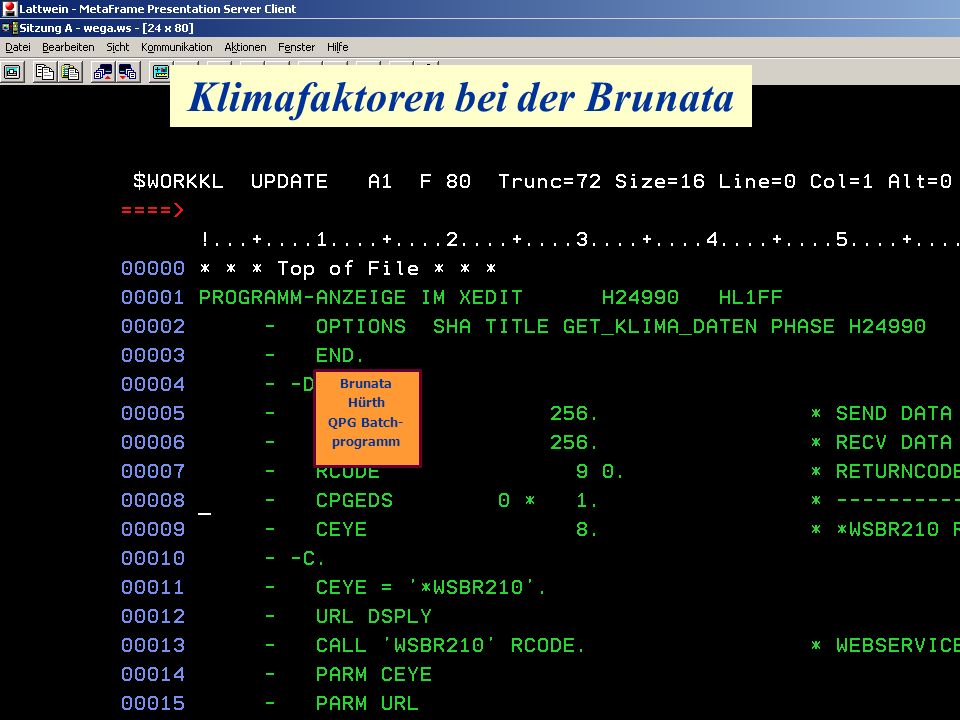
Task: Click the send file to host icon
Action: pyautogui.click(x=103, y=72)
